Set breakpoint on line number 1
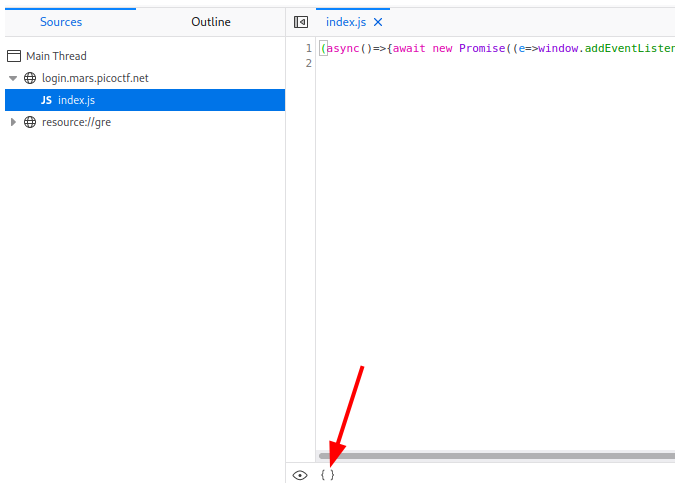Screen dimensions: 680x488 (x=308, y=48)
